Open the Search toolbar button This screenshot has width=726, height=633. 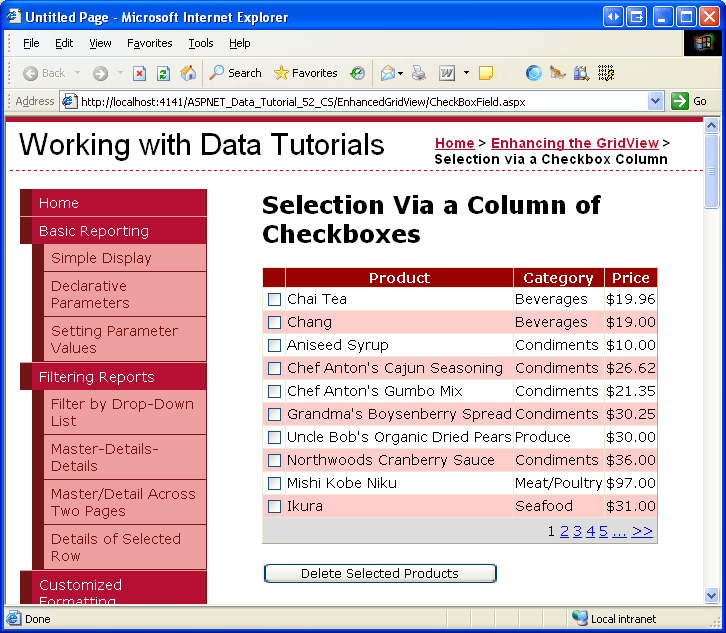pos(235,73)
